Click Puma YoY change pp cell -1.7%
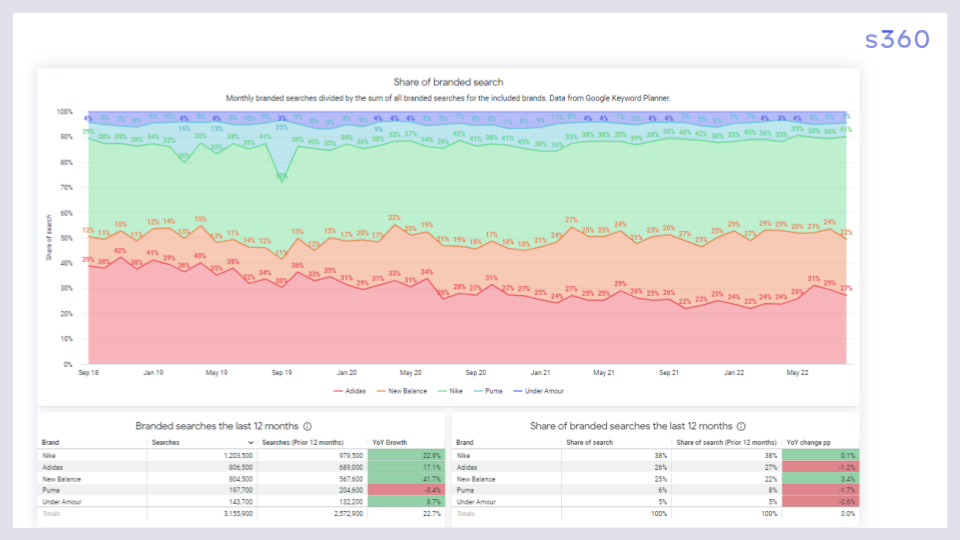 pyautogui.click(x=820, y=490)
